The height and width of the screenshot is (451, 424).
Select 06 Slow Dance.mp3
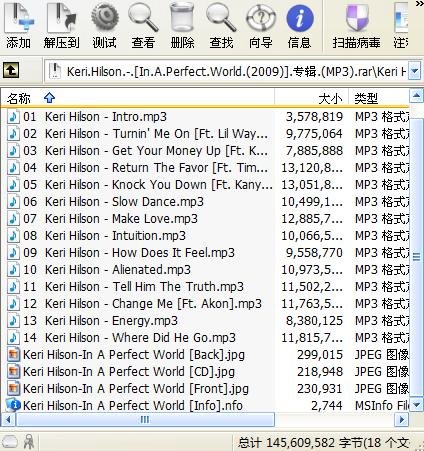(x=105, y=202)
